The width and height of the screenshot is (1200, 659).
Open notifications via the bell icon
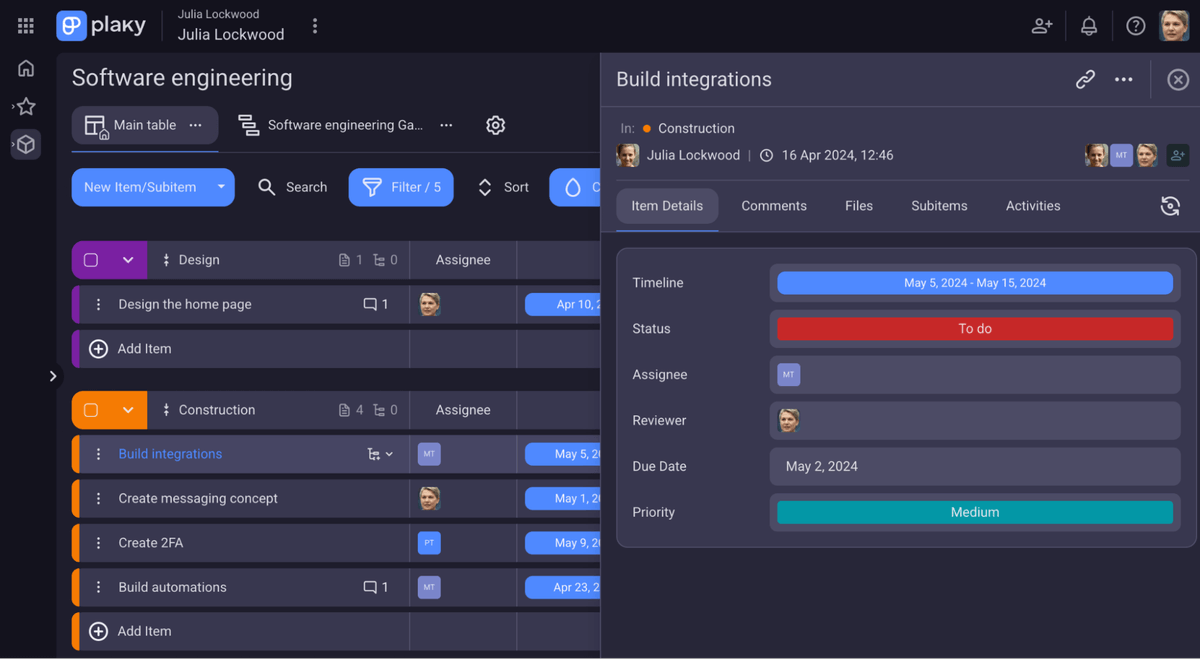[x=1089, y=25]
